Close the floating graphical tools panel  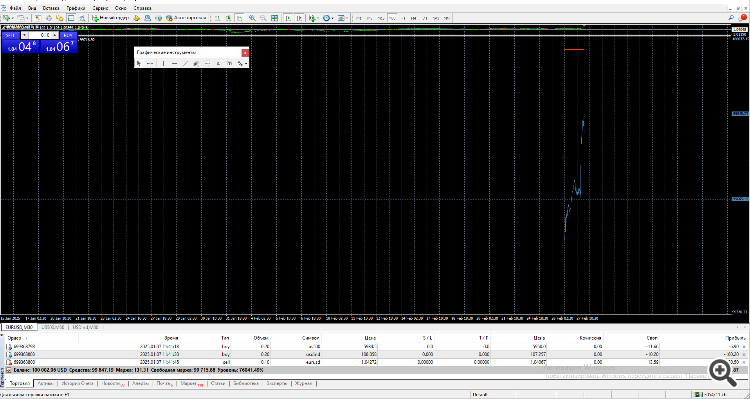pos(245,53)
